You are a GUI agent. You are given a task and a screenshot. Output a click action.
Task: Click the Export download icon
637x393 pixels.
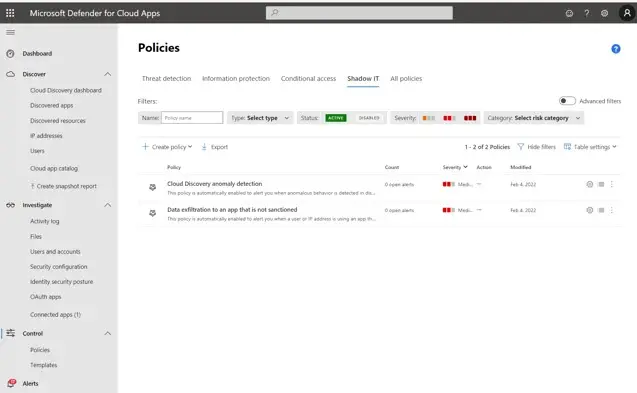coord(204,147)
